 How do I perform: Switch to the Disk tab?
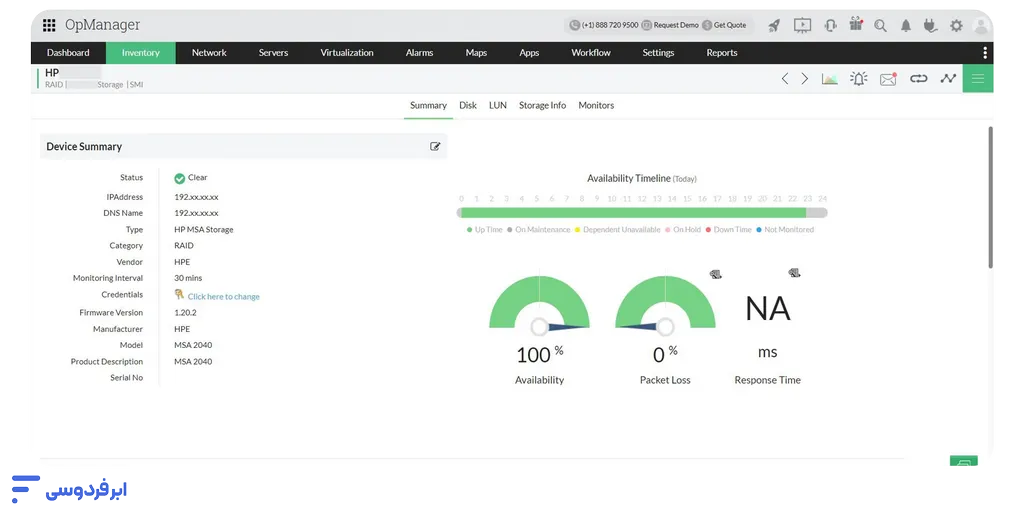468,105
